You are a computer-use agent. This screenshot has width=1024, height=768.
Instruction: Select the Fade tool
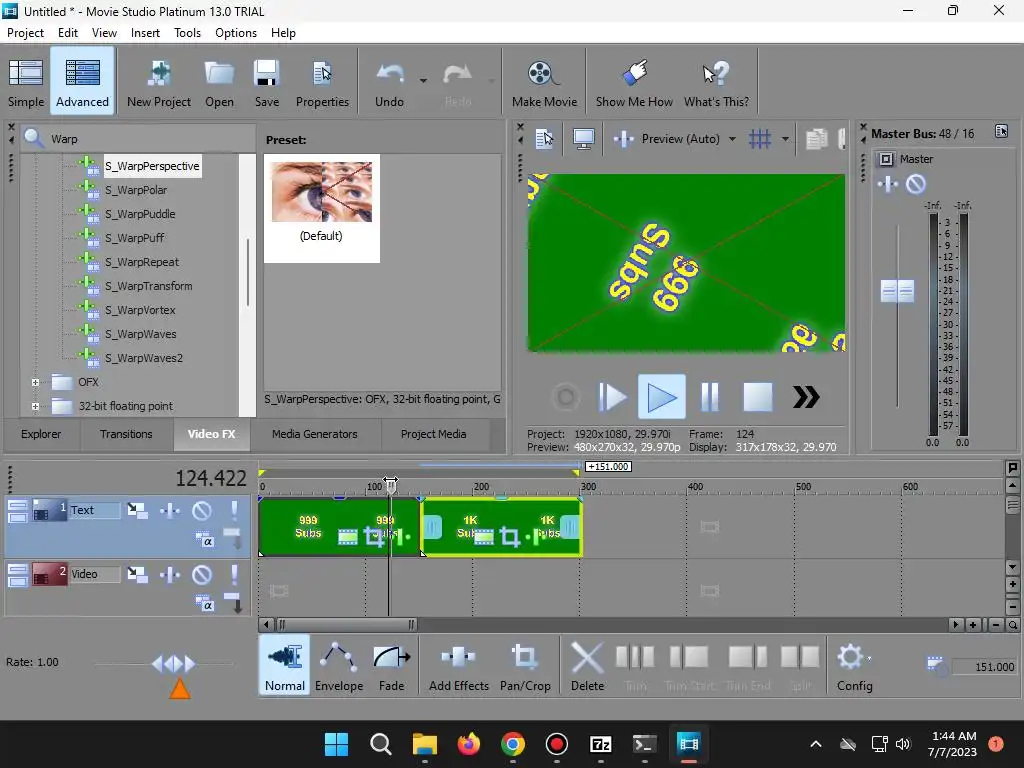pos(391,666)
